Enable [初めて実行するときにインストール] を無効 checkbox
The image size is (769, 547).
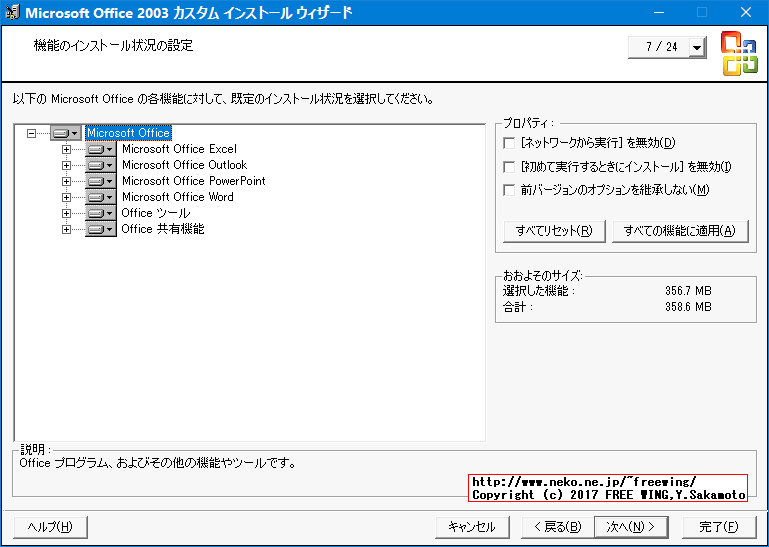[509, 167]
